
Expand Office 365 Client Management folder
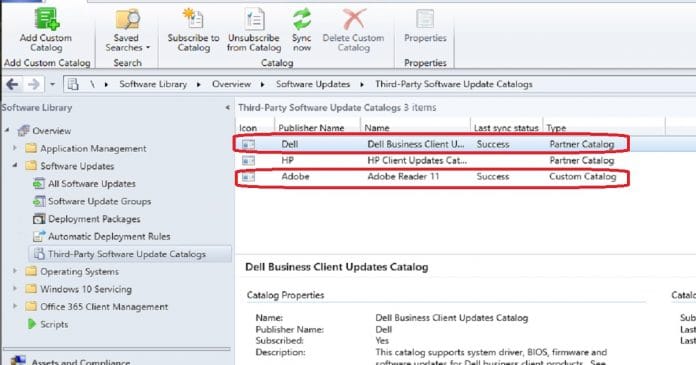point(15,306)
